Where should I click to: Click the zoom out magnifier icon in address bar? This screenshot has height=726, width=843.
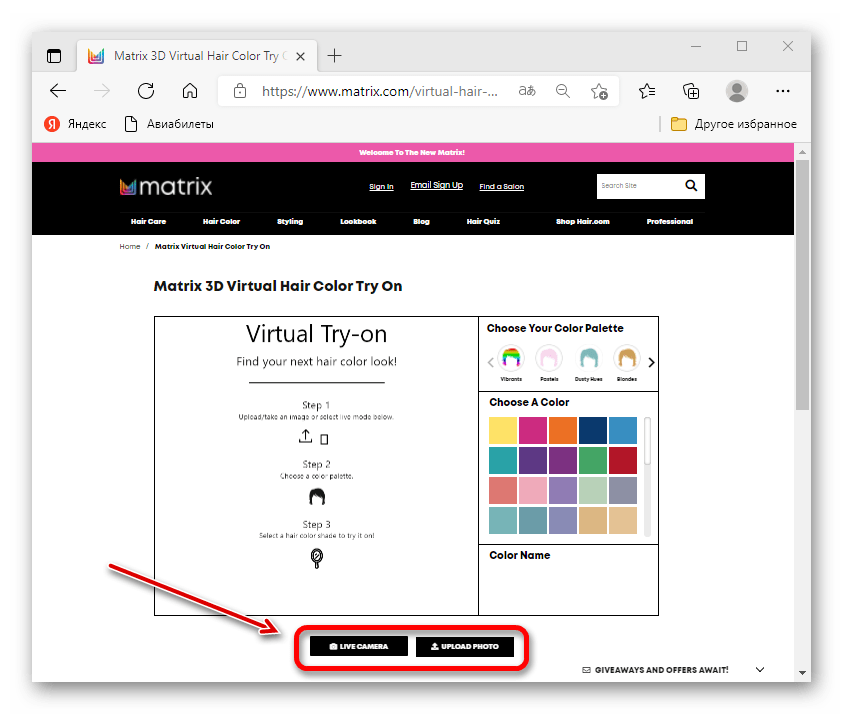coord(562,91)
